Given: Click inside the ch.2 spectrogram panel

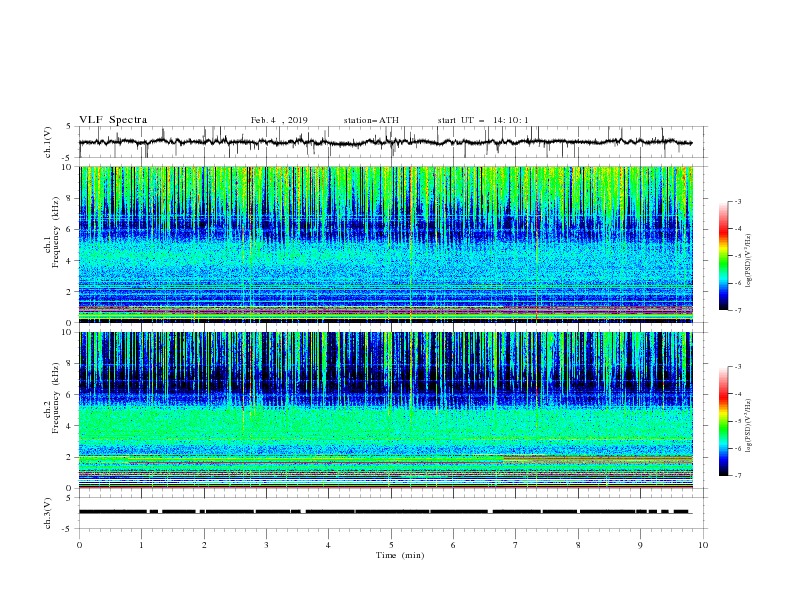Looking at the screenshot, I should [x=386, y=410].
